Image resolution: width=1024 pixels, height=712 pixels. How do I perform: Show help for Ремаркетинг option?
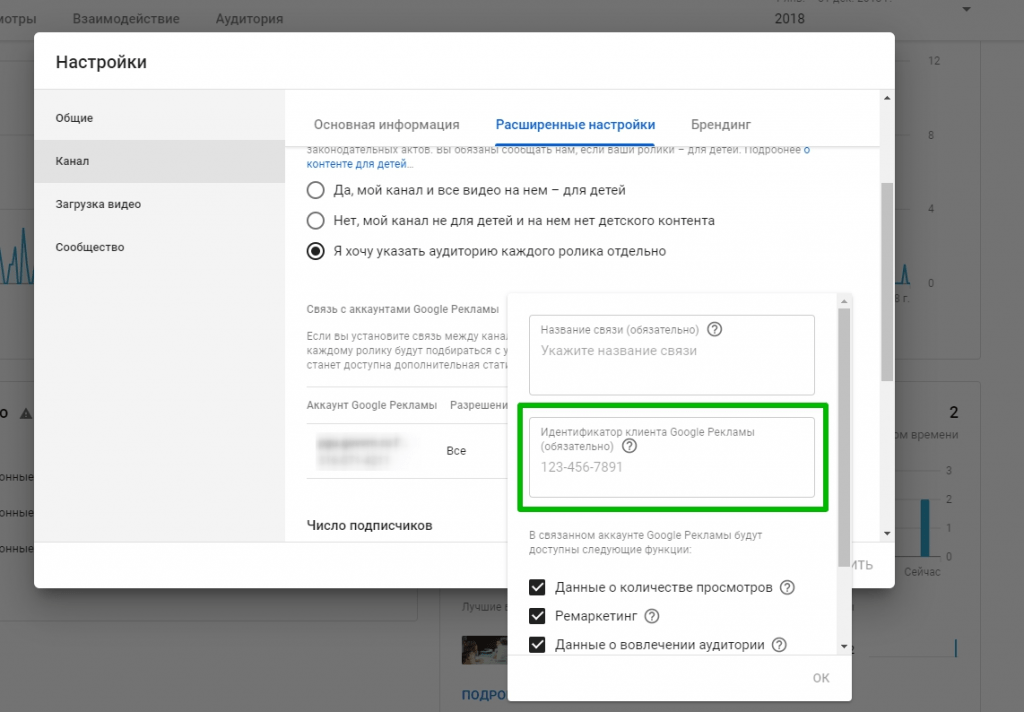pos(652,616)
